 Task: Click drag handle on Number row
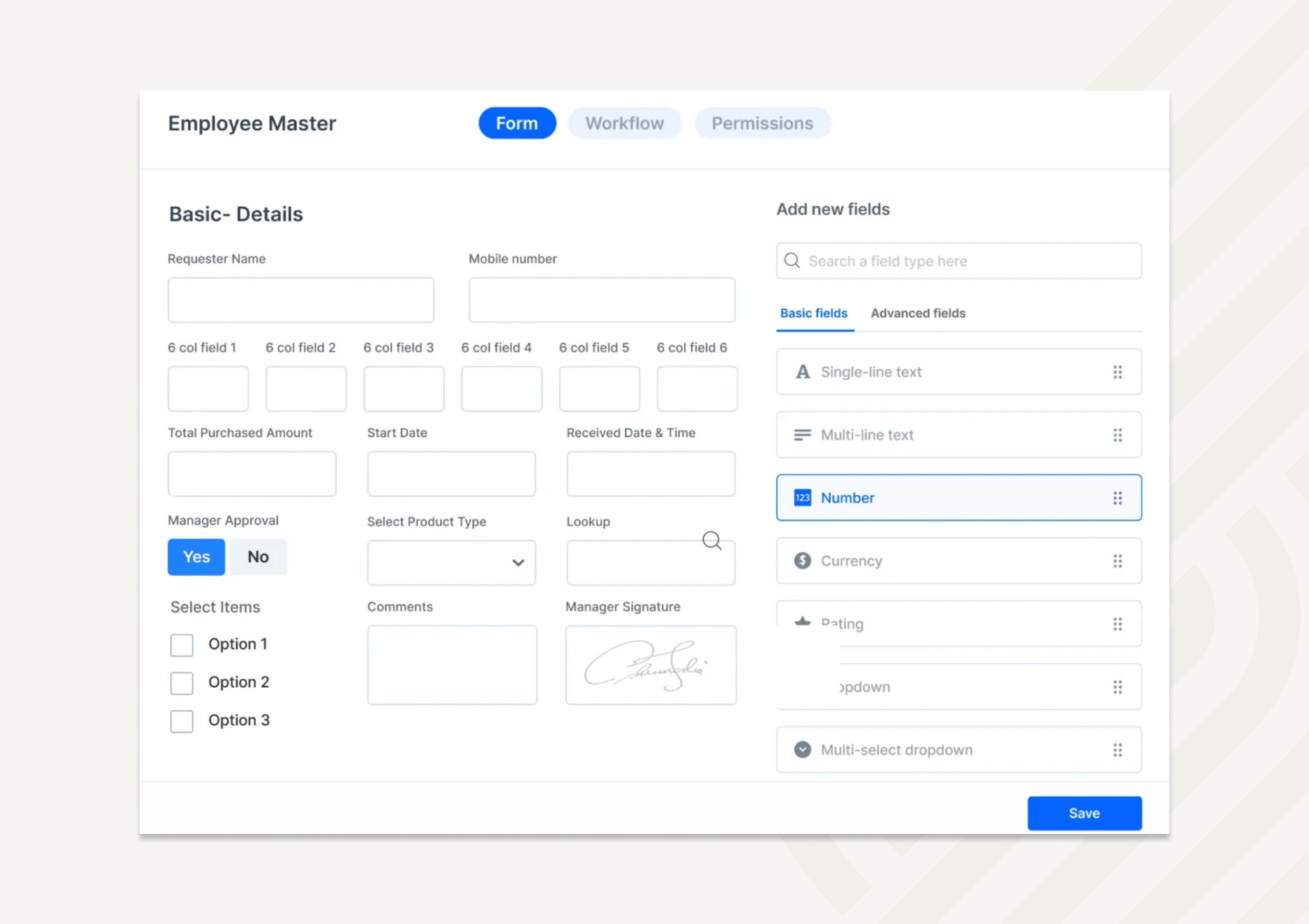1118,498
